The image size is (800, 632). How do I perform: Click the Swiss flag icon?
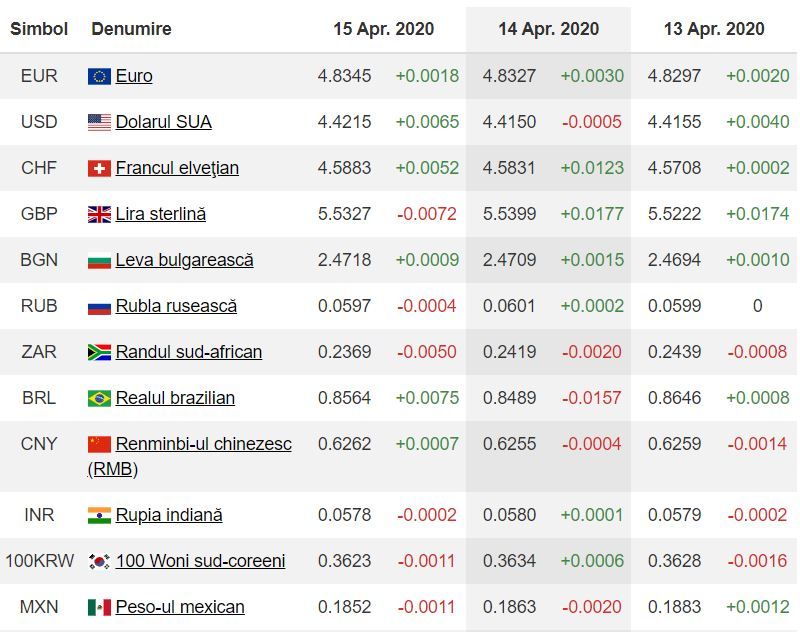pyautogui.click(x=99, y=168)
